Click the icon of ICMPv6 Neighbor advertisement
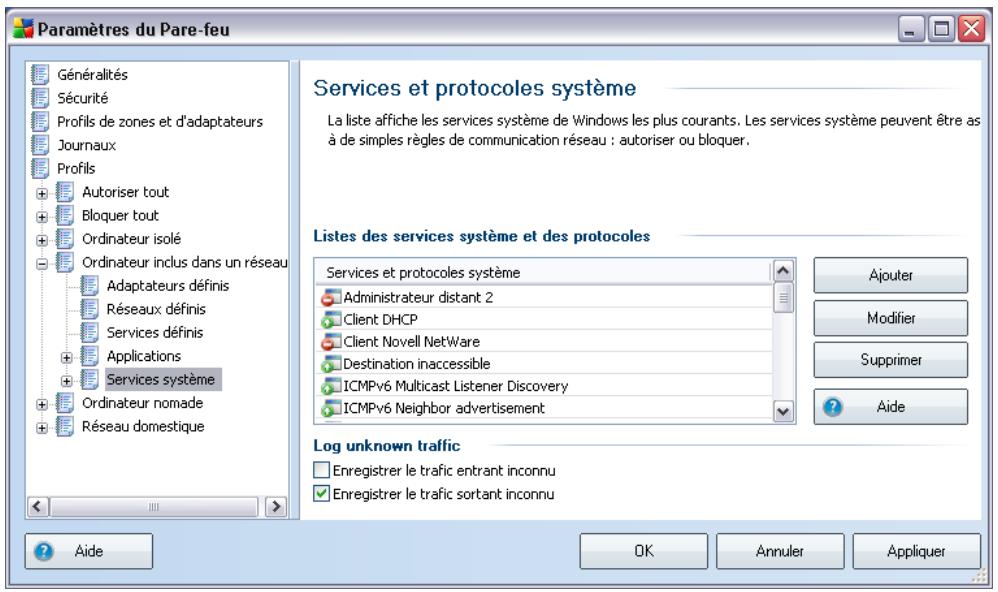Viewport: 998px width, 592px height. [331, 408]
